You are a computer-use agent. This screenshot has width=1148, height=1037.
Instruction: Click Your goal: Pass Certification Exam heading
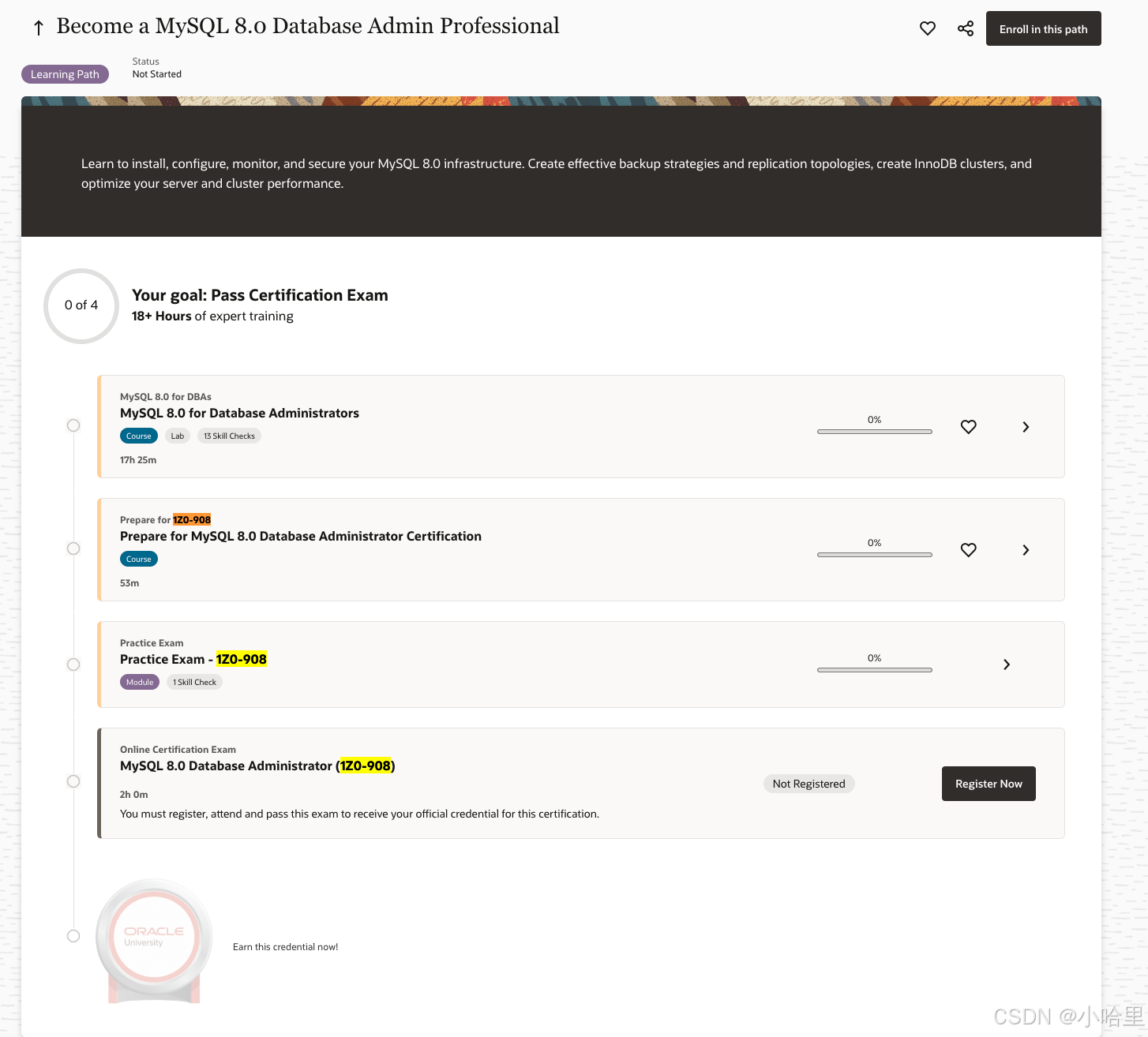(260, 295)
